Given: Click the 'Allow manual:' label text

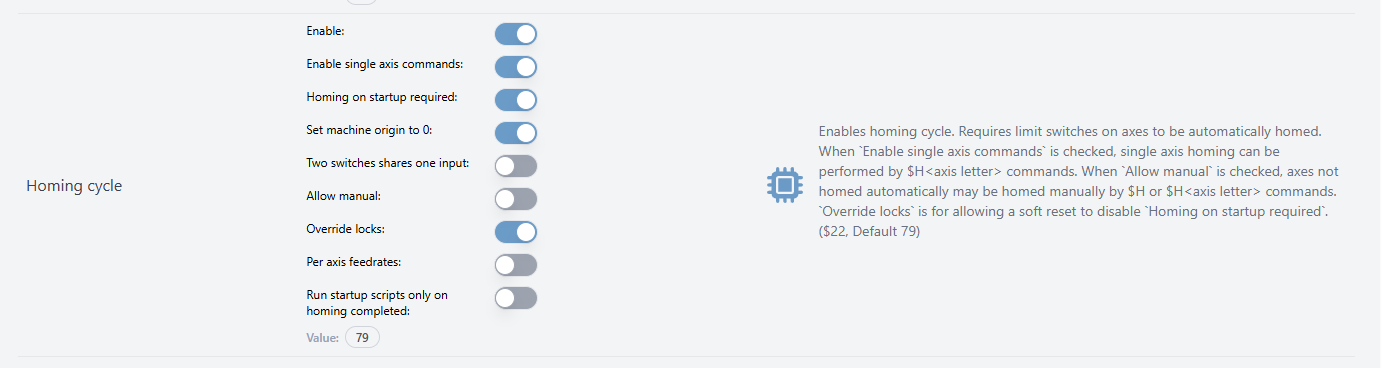Looking at the screenshot, I should click(x=343, y=196).
